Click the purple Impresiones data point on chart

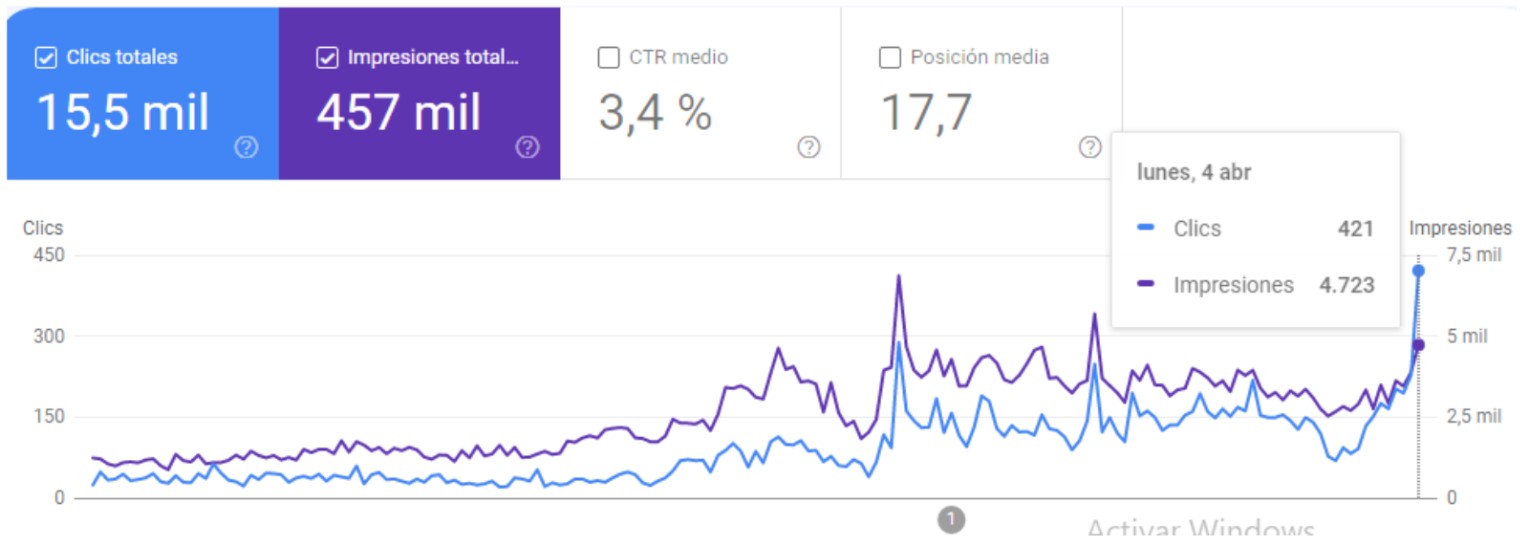coord(1418,345)
